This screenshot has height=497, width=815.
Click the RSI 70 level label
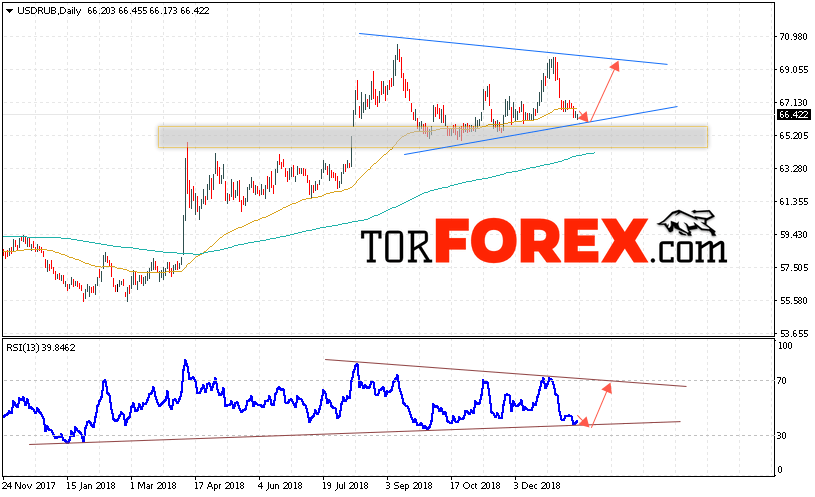click(x=782, y=381)
